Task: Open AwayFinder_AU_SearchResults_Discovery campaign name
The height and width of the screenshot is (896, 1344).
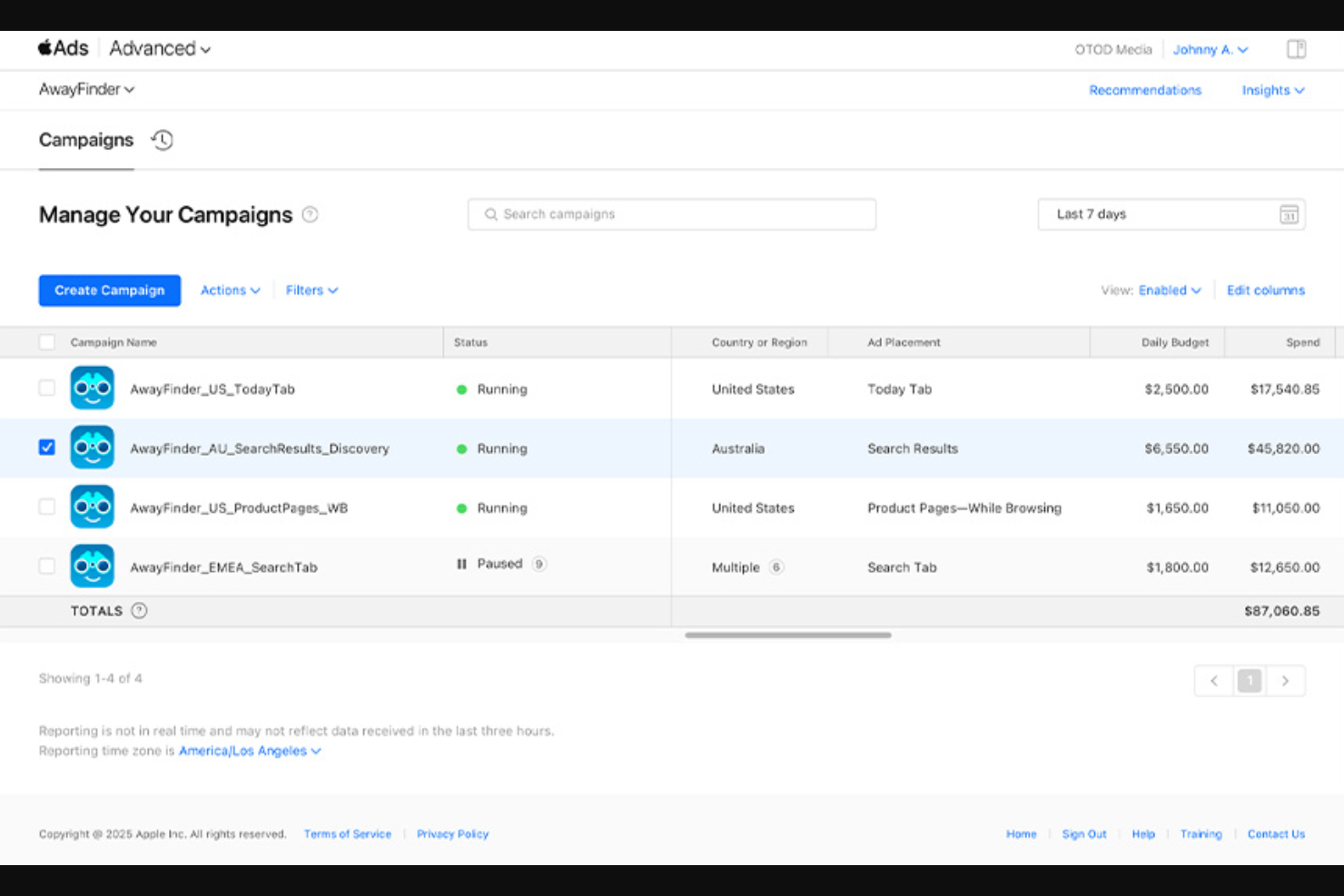Action: pyautogui.click(x=260, y=448)
